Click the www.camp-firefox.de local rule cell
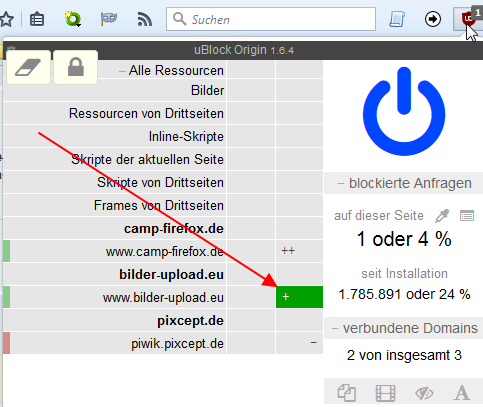The height and width of the screenshot is (407, 483). [x=299, y=251]
